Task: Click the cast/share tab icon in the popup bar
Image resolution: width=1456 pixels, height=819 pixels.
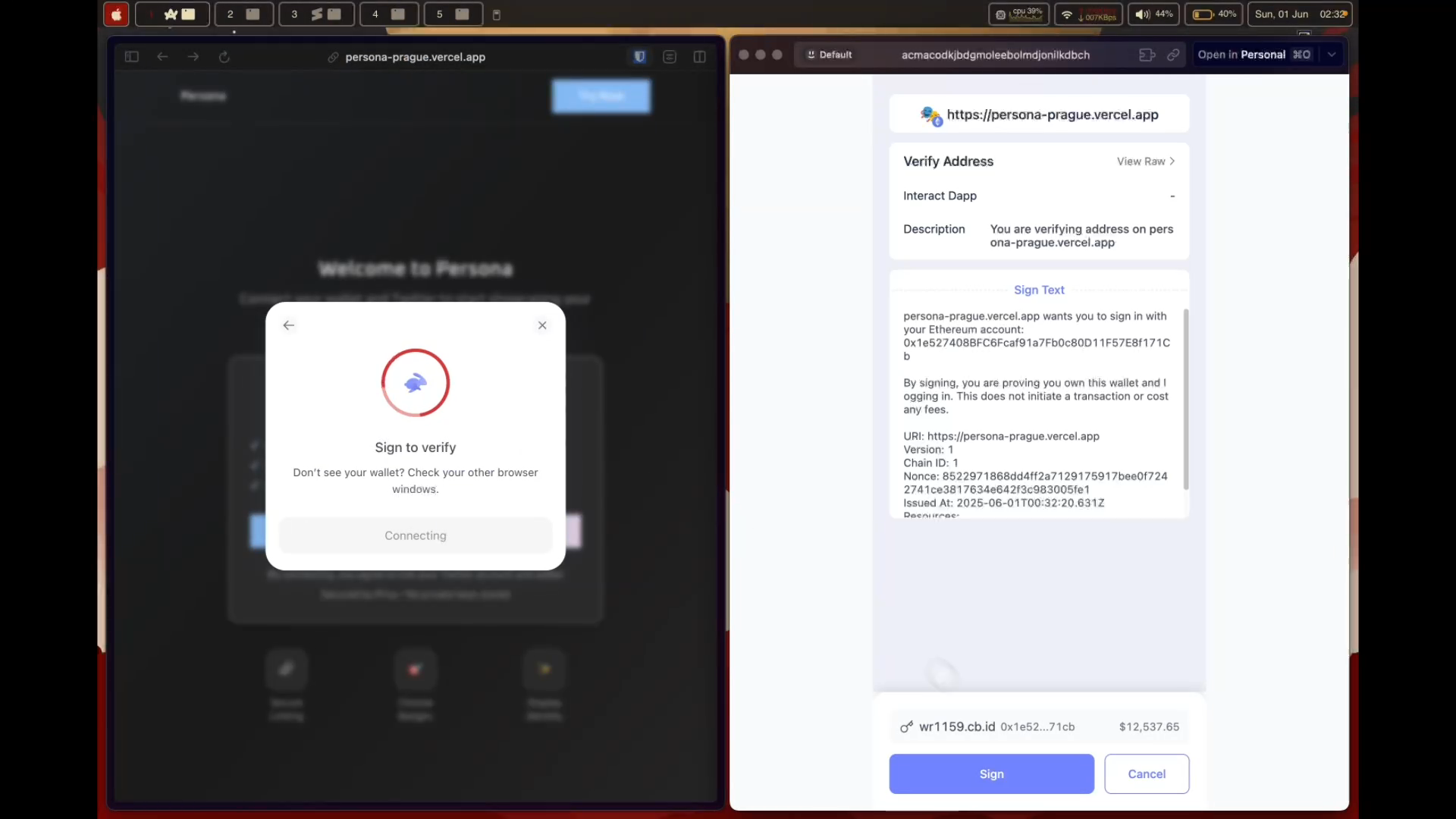Action: pyautogui.click(x=1147, y=55)
